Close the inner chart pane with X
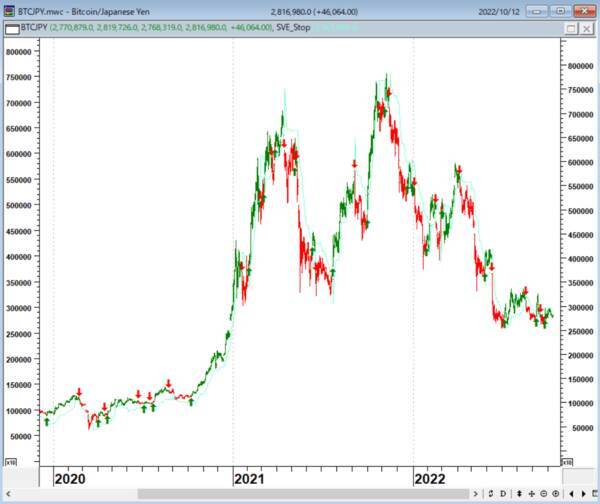600x504 pixels. point(586,28)
